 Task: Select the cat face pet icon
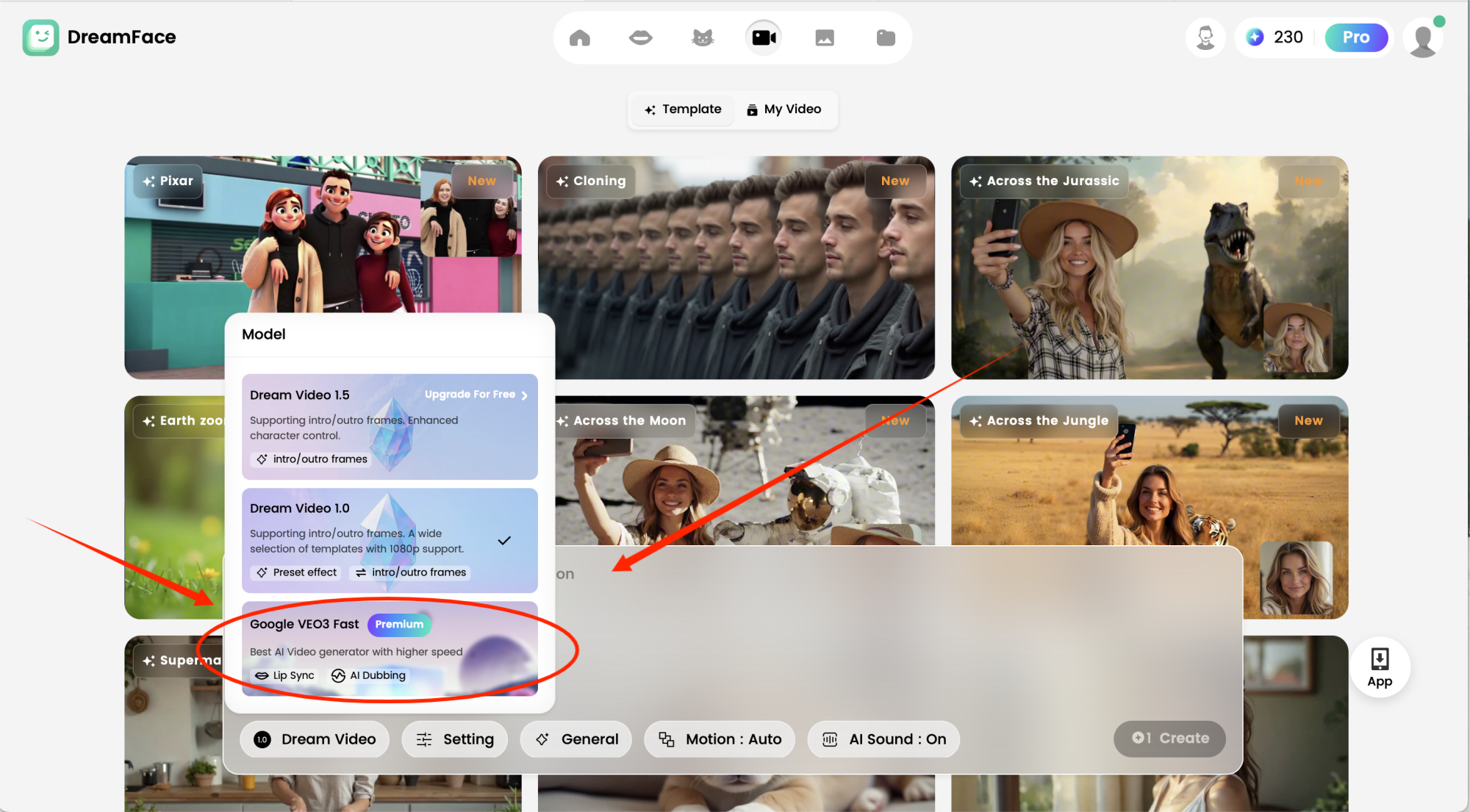(x=703, y=37)
